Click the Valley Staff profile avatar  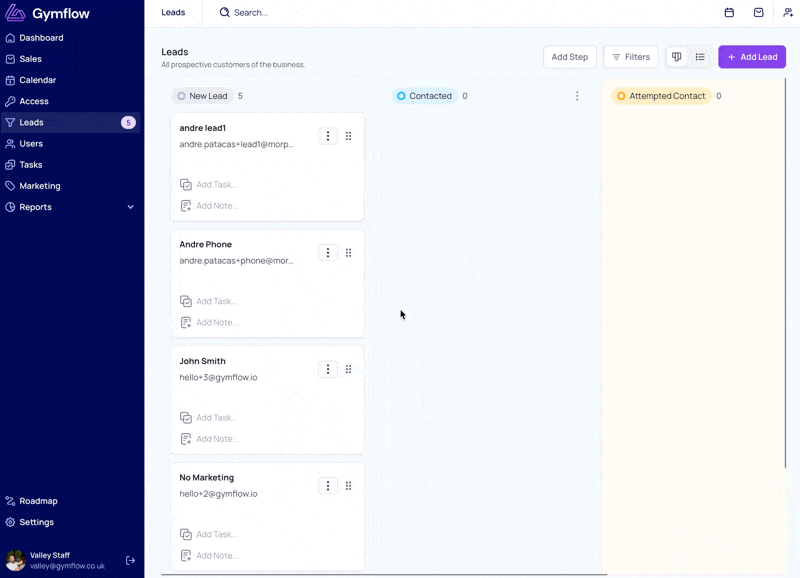tap(15, 561)
